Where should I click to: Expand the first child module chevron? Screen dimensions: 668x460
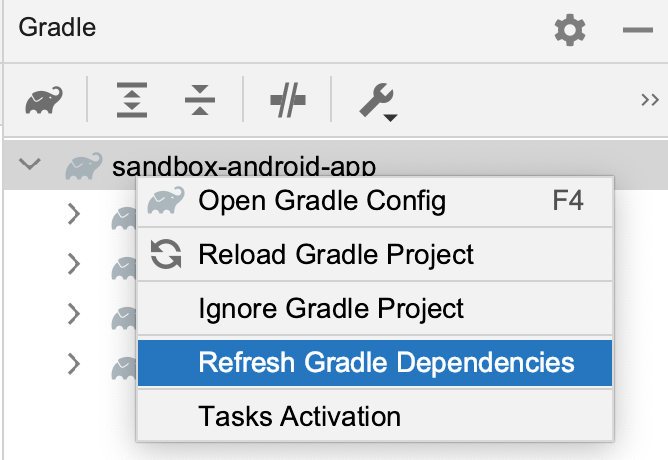click(74, 214)
